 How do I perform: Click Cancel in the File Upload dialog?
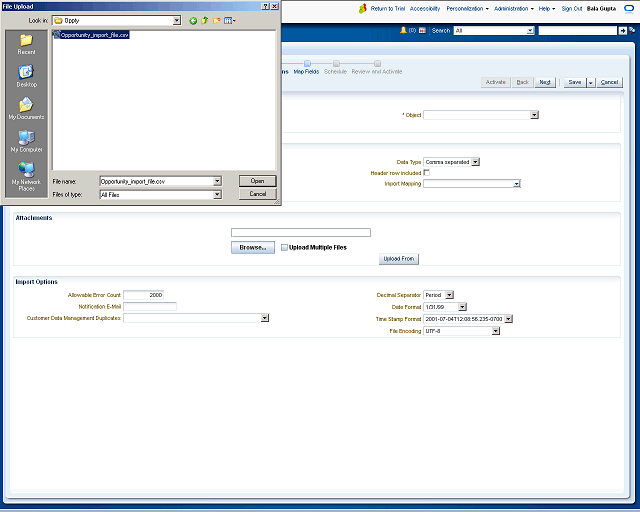click(x=258, y=194)
